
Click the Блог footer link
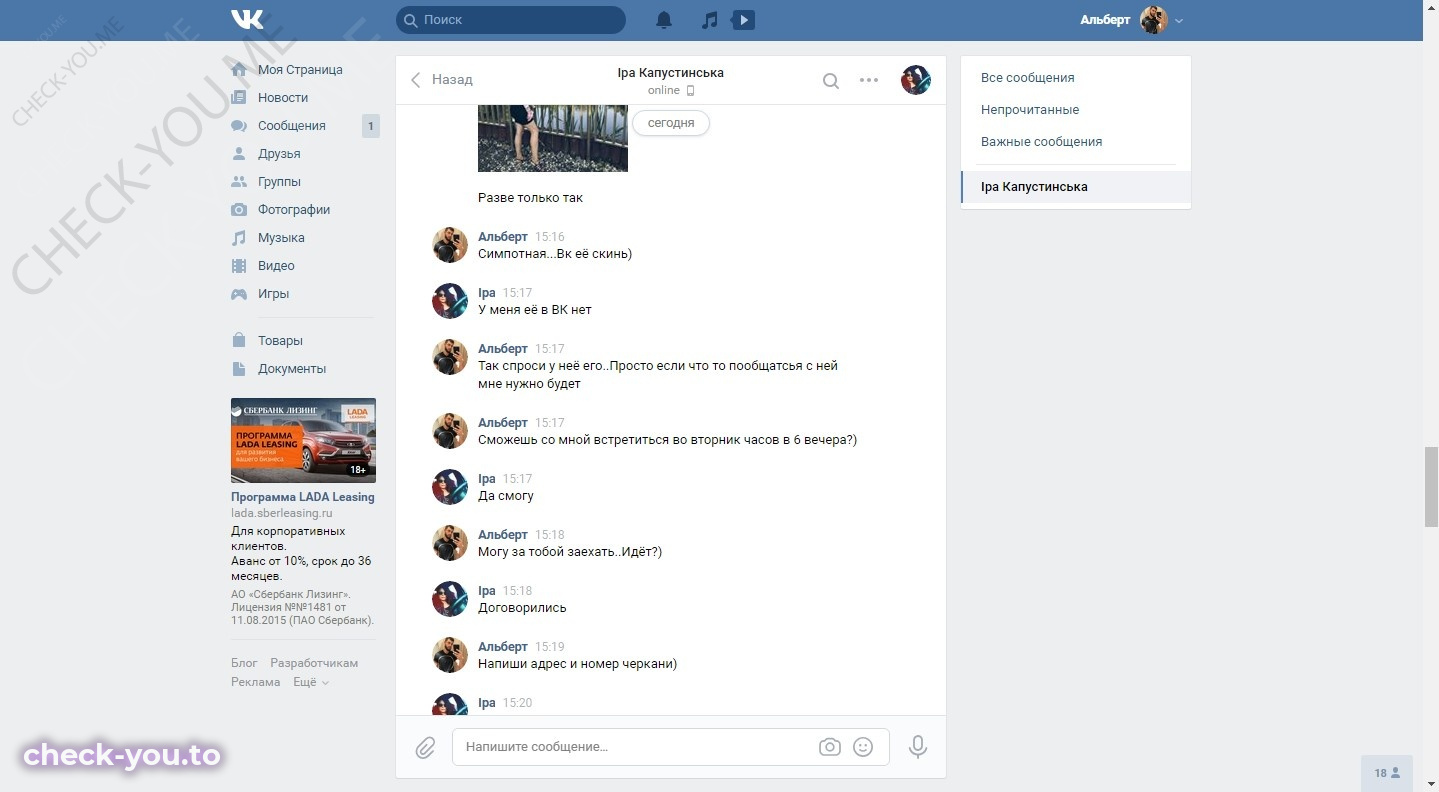244,663
